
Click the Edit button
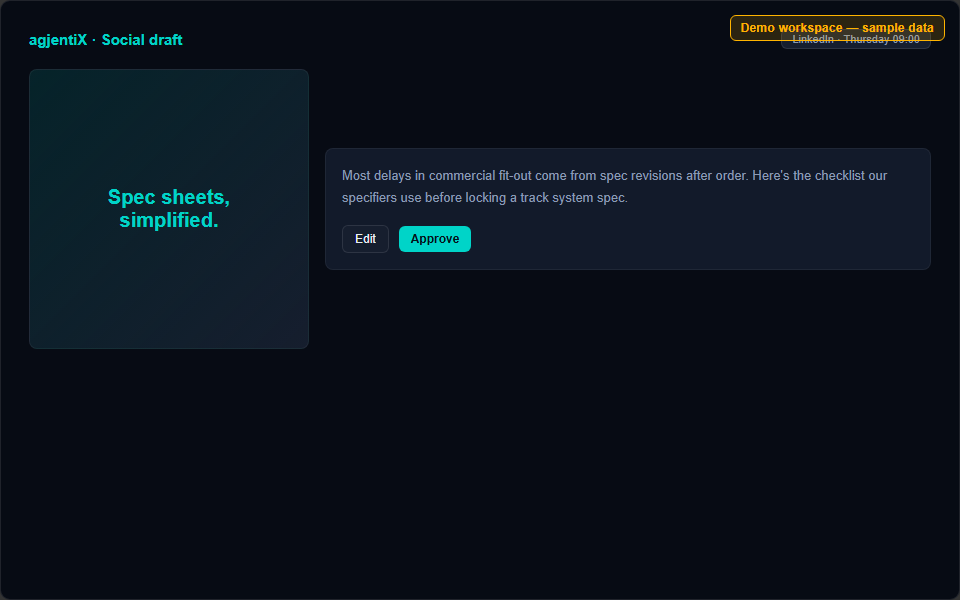click(x=365, y=239)
